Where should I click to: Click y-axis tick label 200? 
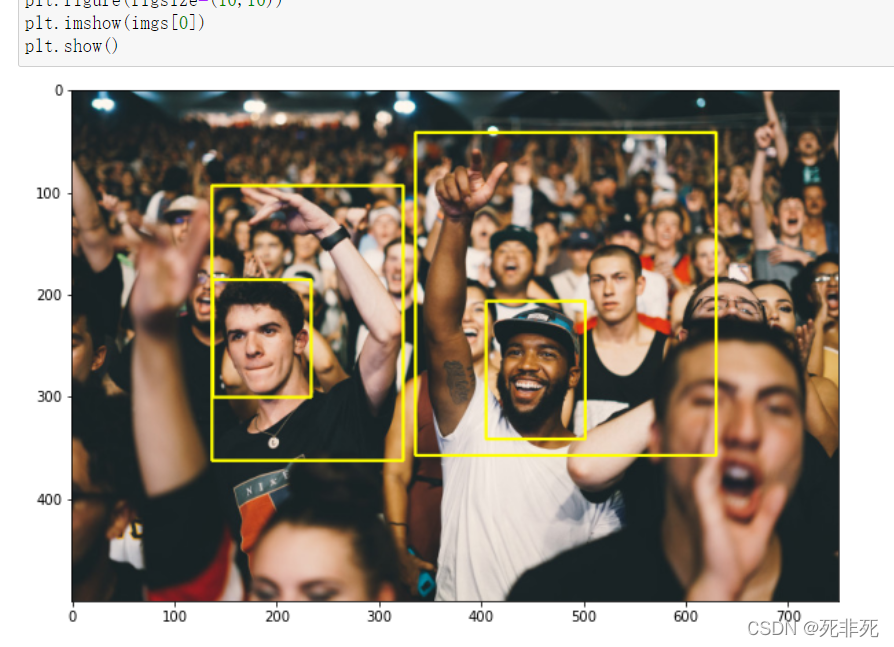(x=48, y=295)
